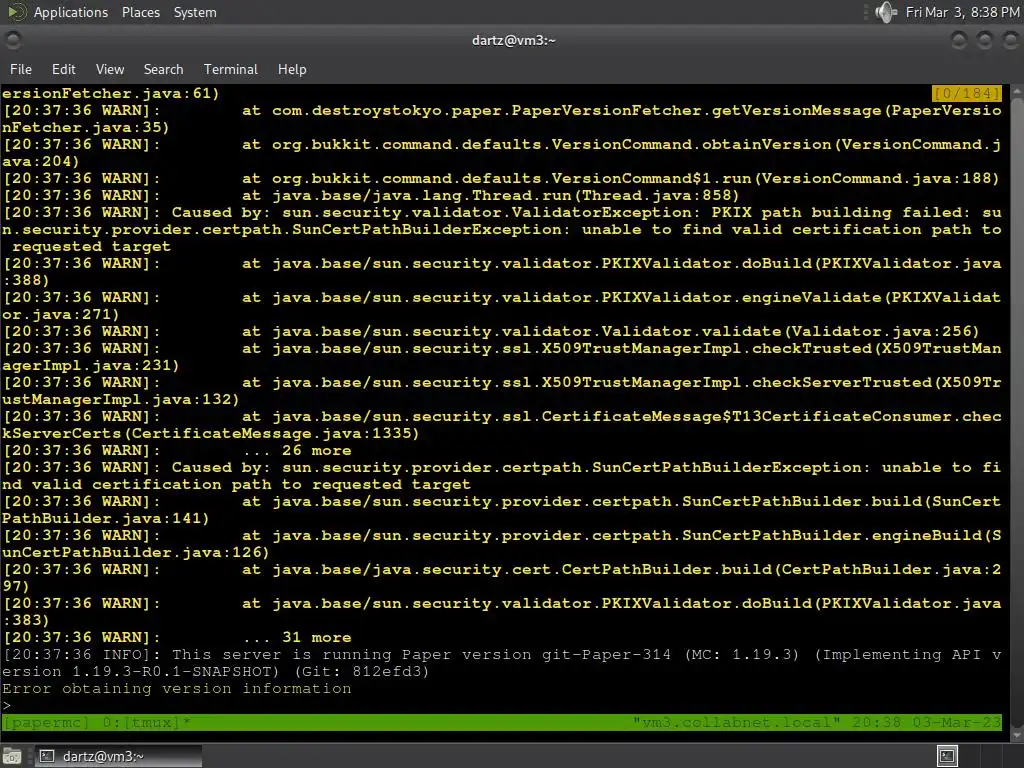This screenshot has height=768, width=1024.
Task: Click the clock showing Fri Mar 3
Action: pyautogui.click(x=962, y=12)
